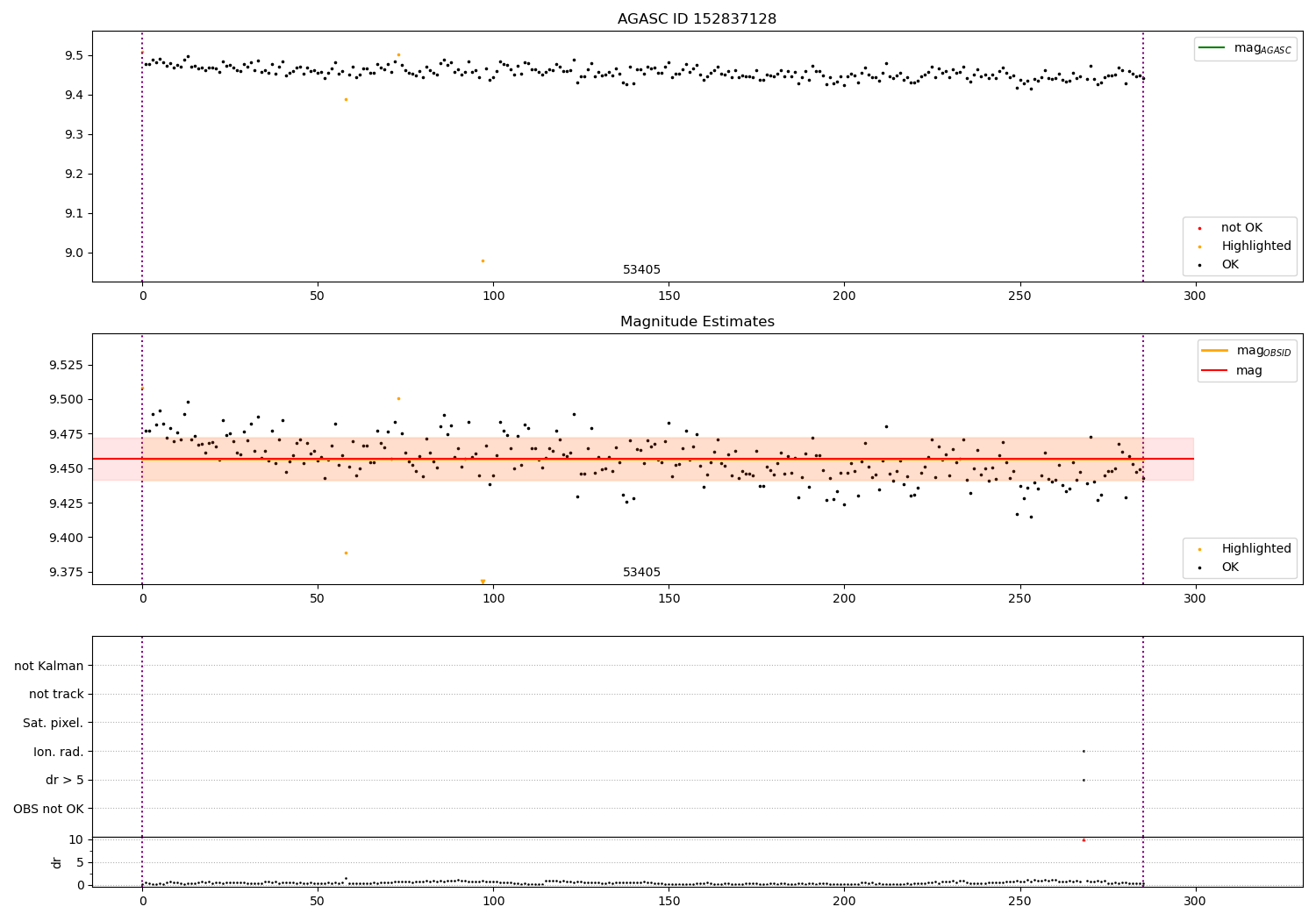Screen dimensions: 1316x921
Task: Click the 9.525 y-axis tick label
Action: (x=66, y=365)
